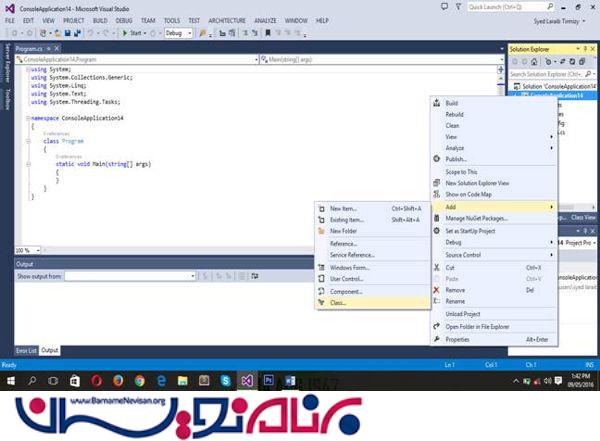The height and width of the screenshot is (441, 600).
Task: Select Manage NuGet Packages in context menu
Action: pyautogui.click(x=494, y=218)
